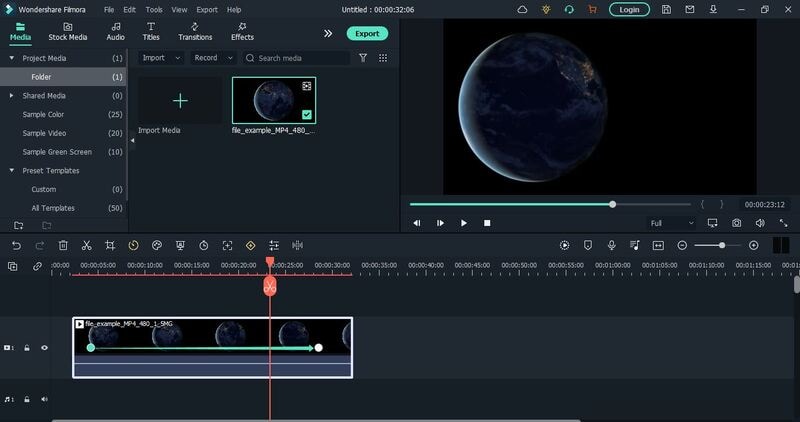
Task: Stop the preview playback
Action: click(487, 223)
